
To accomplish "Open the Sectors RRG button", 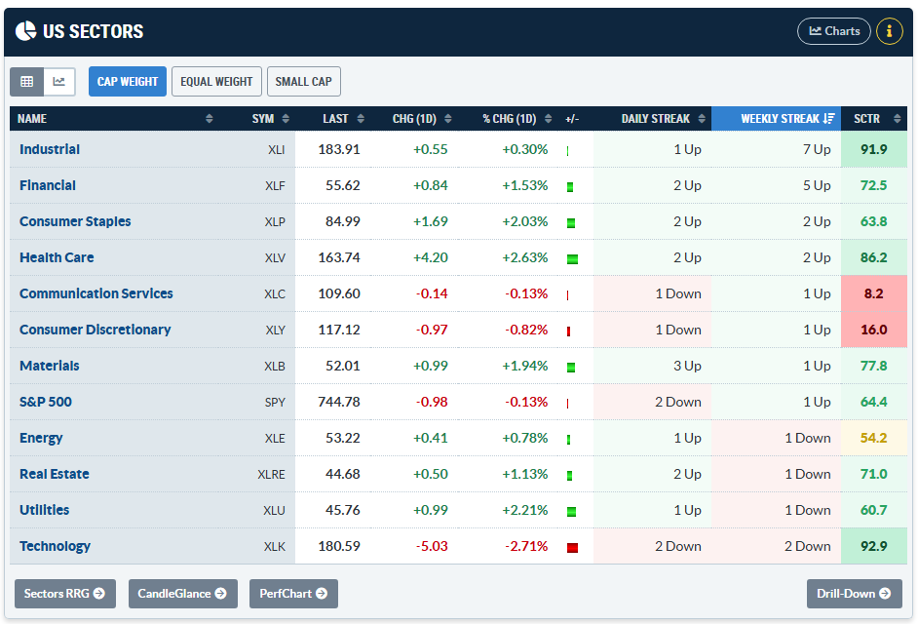I will 65,594.
